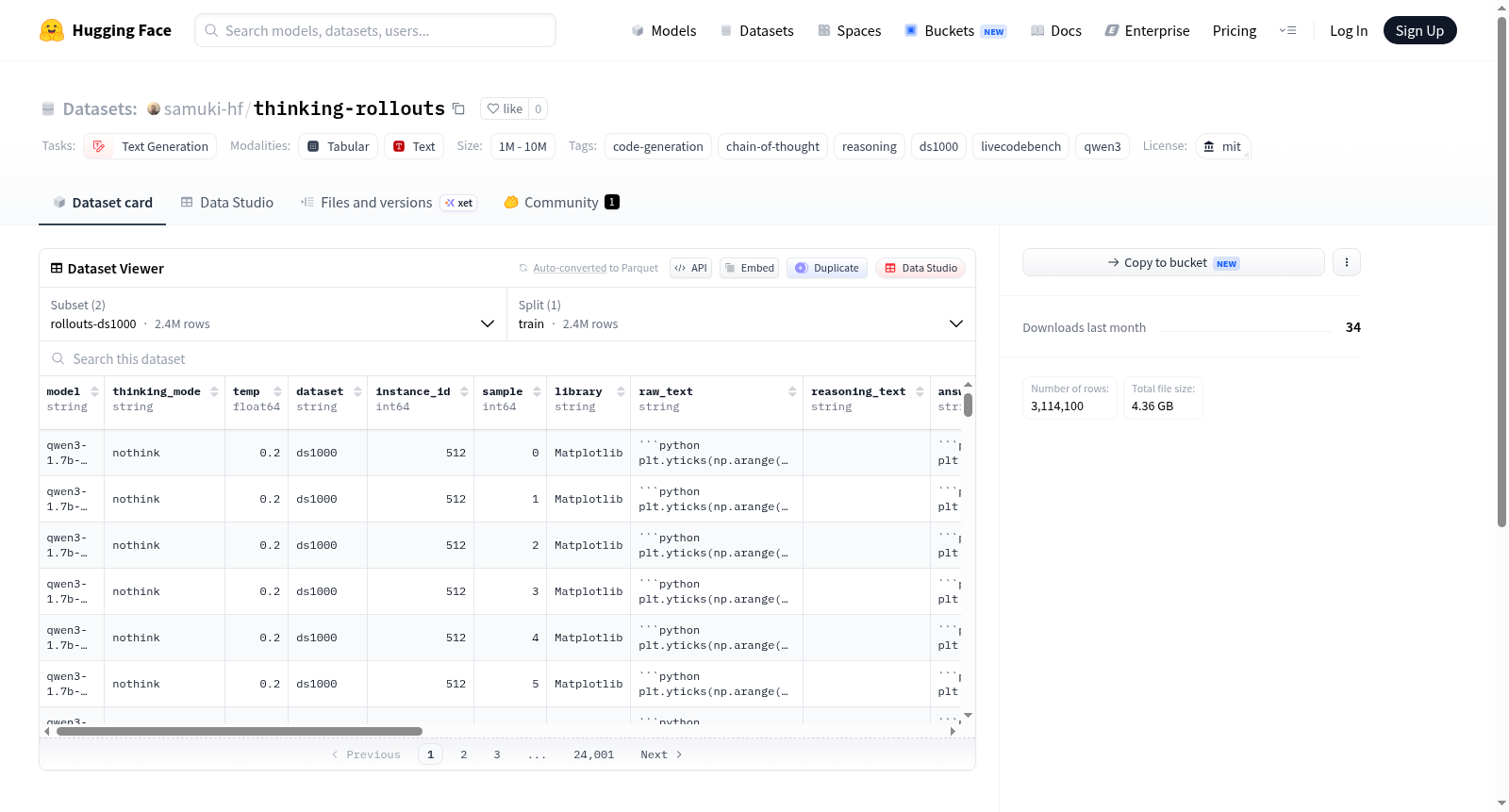Screen dimensions: 1509x812
Task: Open Enterprise in top navigation
Action: [x=1147, y=30]
